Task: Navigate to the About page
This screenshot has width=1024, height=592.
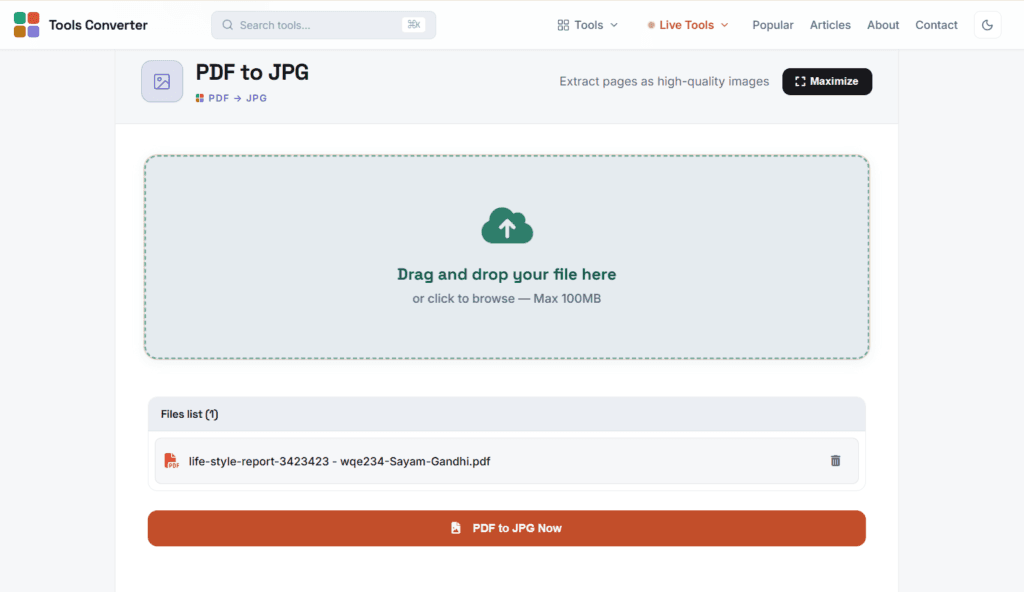Action: [x=883, y=25]
